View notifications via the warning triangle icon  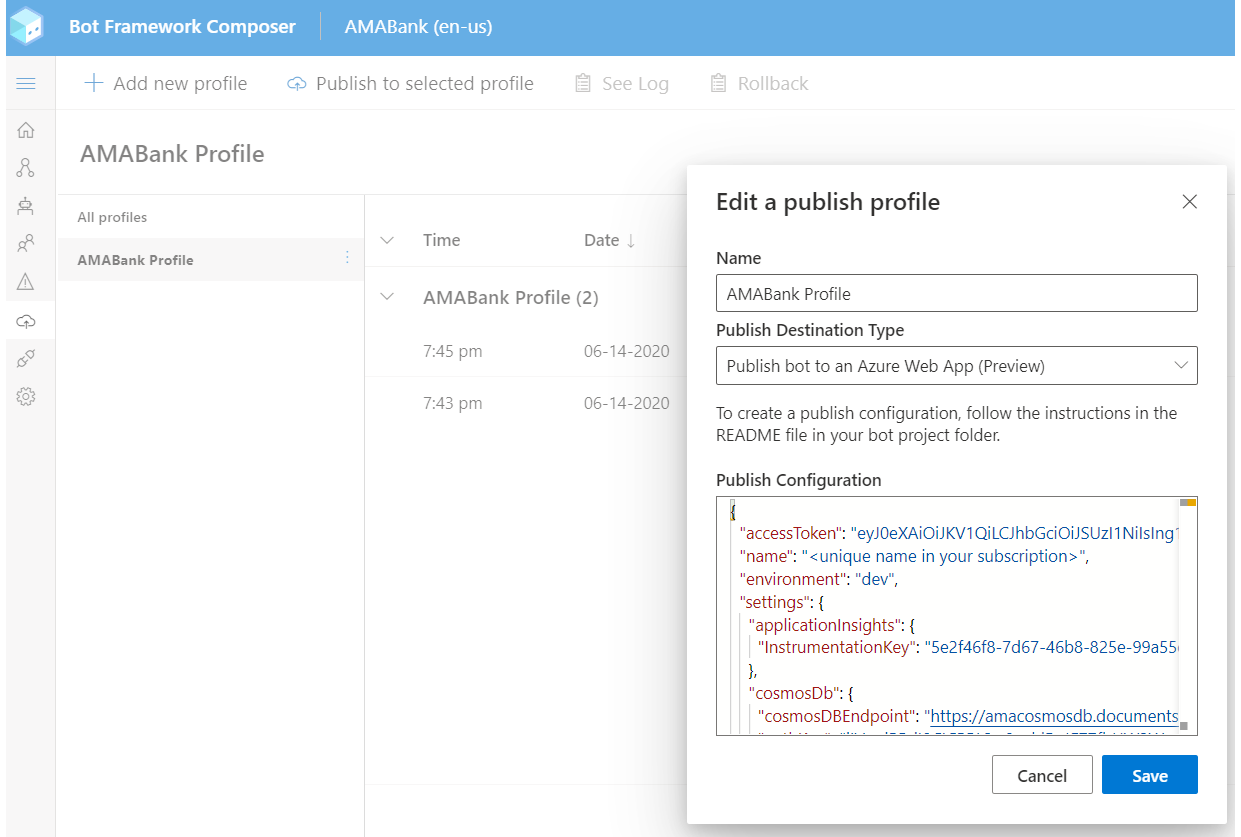[25, 282]
